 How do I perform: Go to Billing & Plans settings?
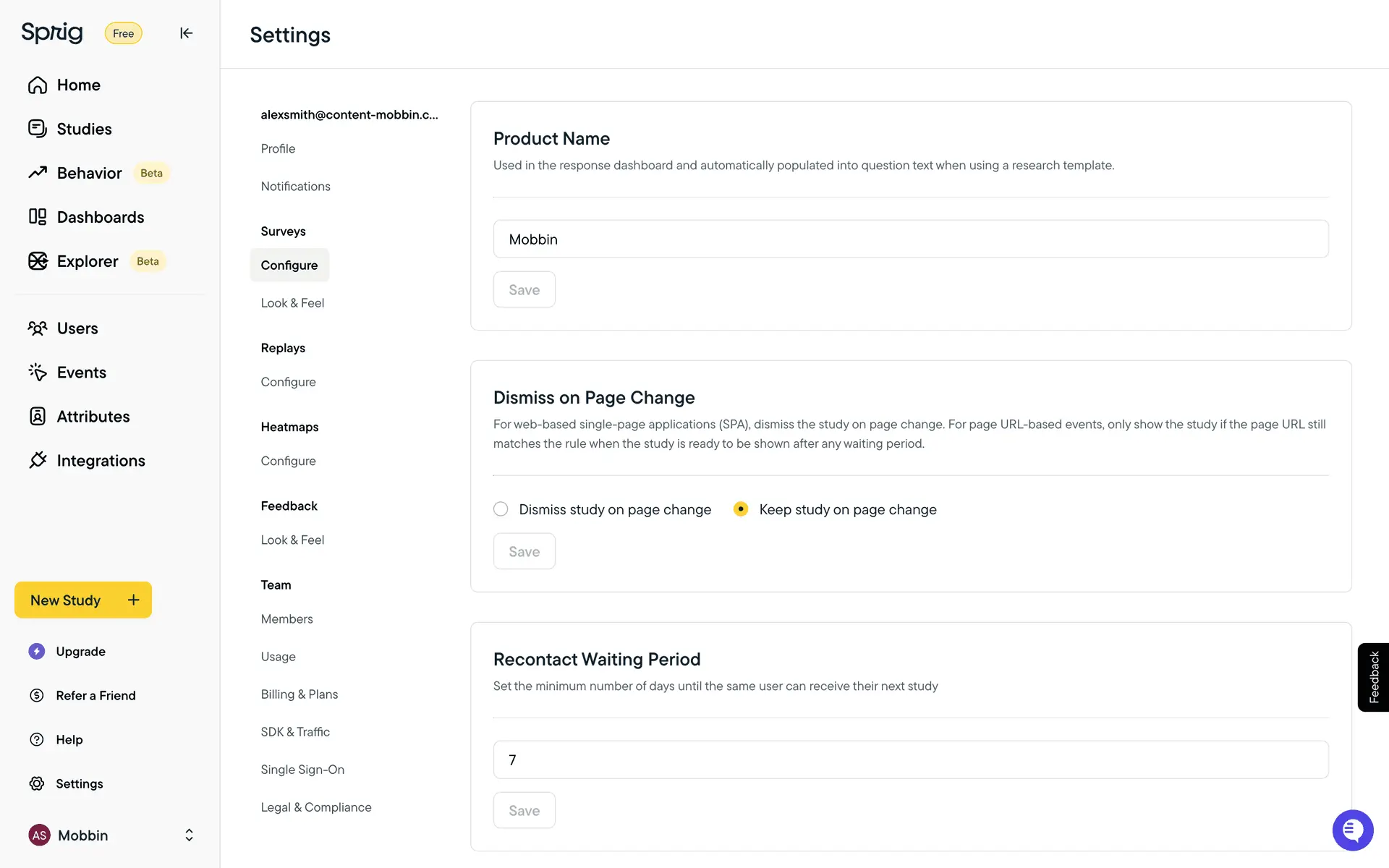(300, 694)
